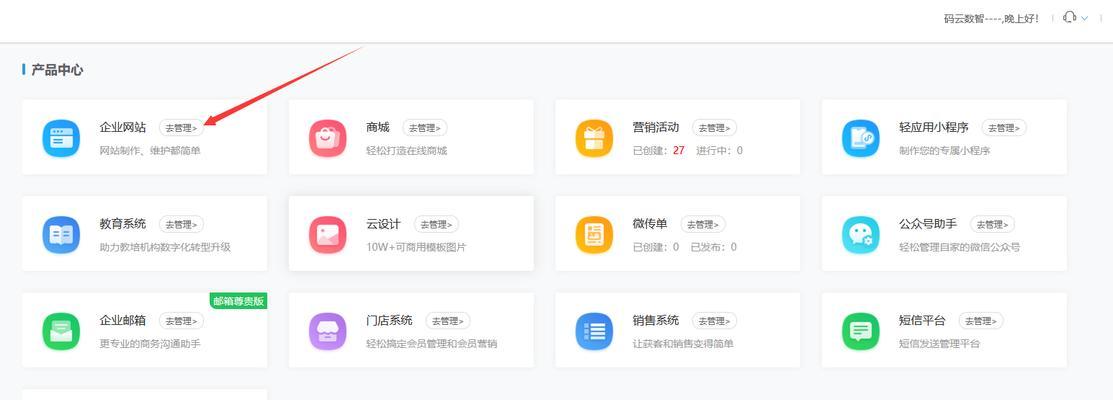The height and width of the screenshot is (400, 1113).
Task: Click 去管理 button for 销售系统
Action: pos(714,321)
